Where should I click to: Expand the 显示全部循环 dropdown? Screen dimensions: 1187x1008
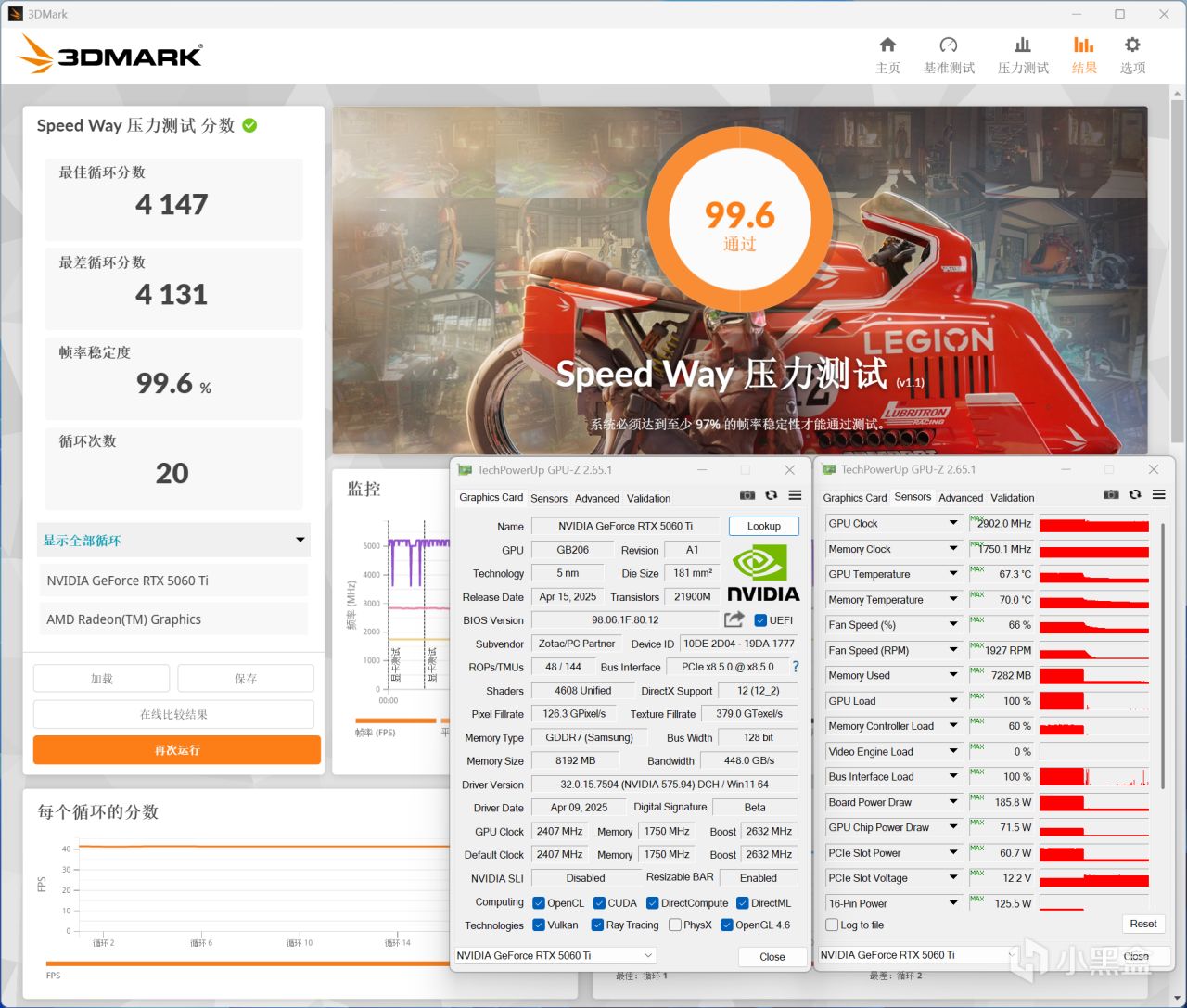174,540
